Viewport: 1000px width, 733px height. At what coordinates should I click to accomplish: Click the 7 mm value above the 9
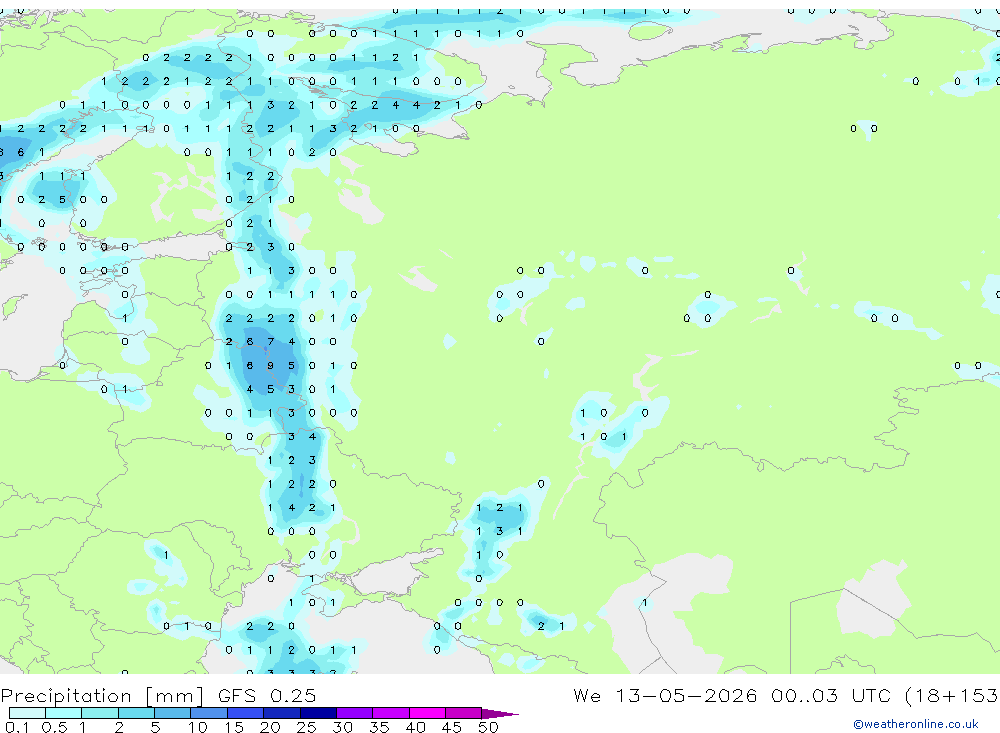(270, 341)
